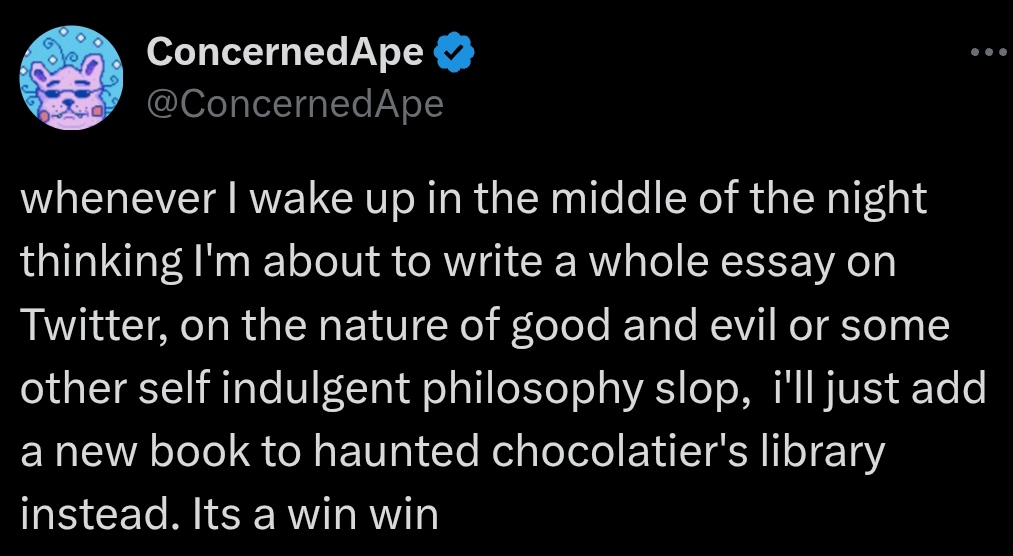
Task: Click the @ConcernedApe handle
Action: 295,102
